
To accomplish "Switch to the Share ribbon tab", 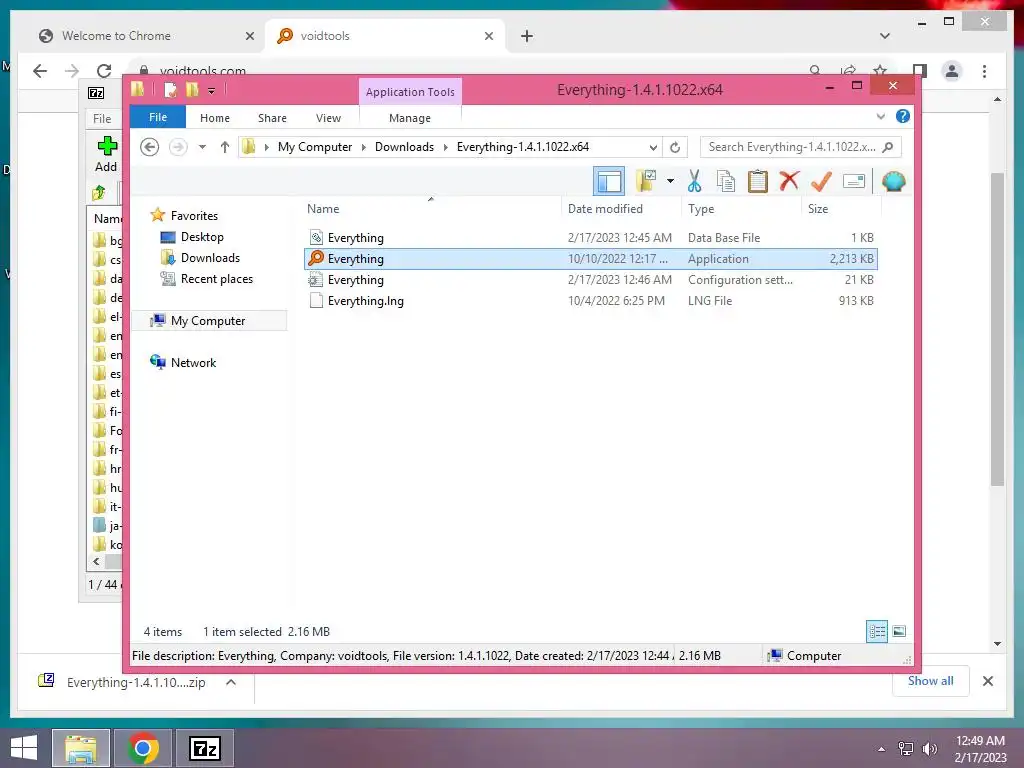I will tap(272, 118).
